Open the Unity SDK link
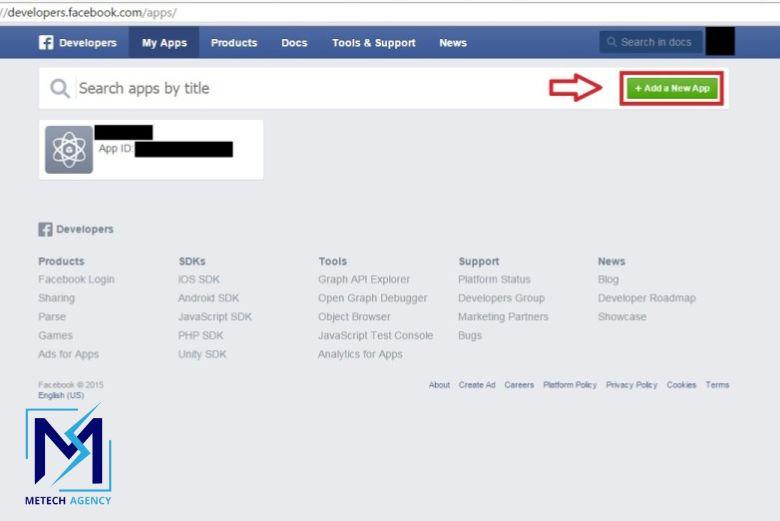This screenshot has height=521, width=780. click(x=202, y=354)
